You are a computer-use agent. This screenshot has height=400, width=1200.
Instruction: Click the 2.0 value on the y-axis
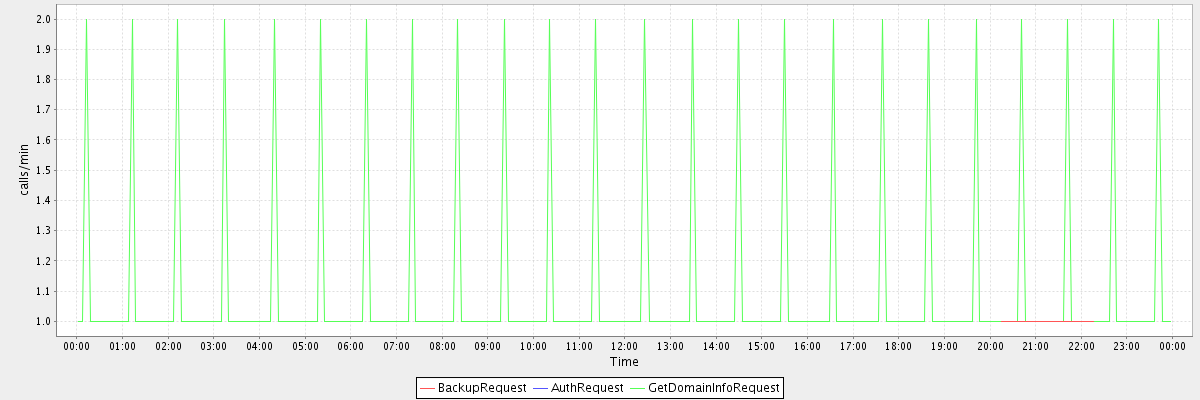[x=45, y=19]
